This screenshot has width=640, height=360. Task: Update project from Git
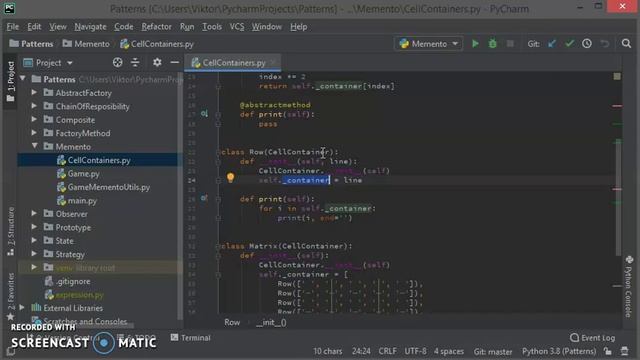tap(552, 44)
